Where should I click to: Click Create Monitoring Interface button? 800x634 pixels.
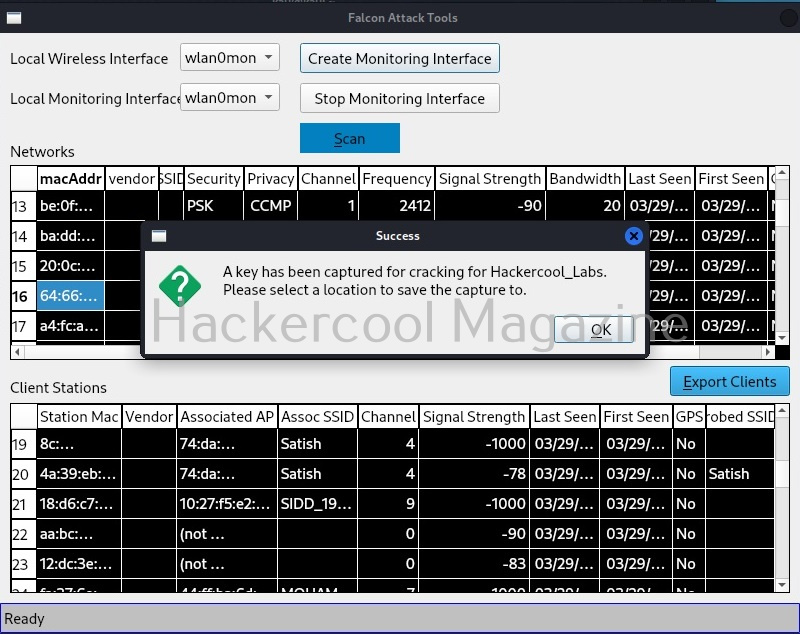click(399, 58)
